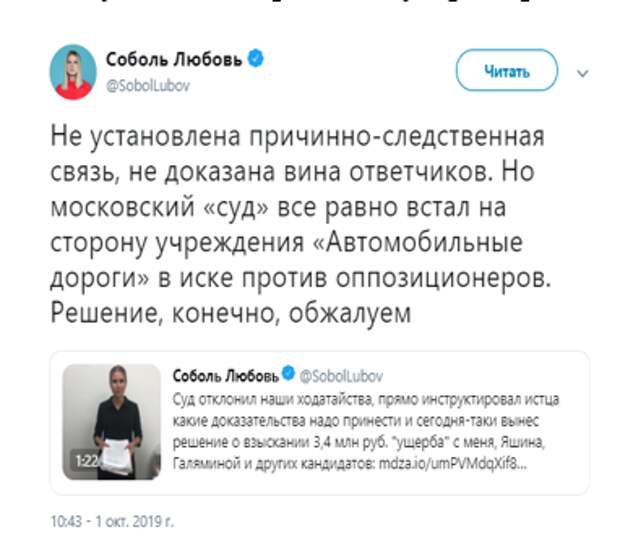
Task: Click the quoted line about 'взыскании 3,4 млн руб.'
Action: tap(359, 442)
